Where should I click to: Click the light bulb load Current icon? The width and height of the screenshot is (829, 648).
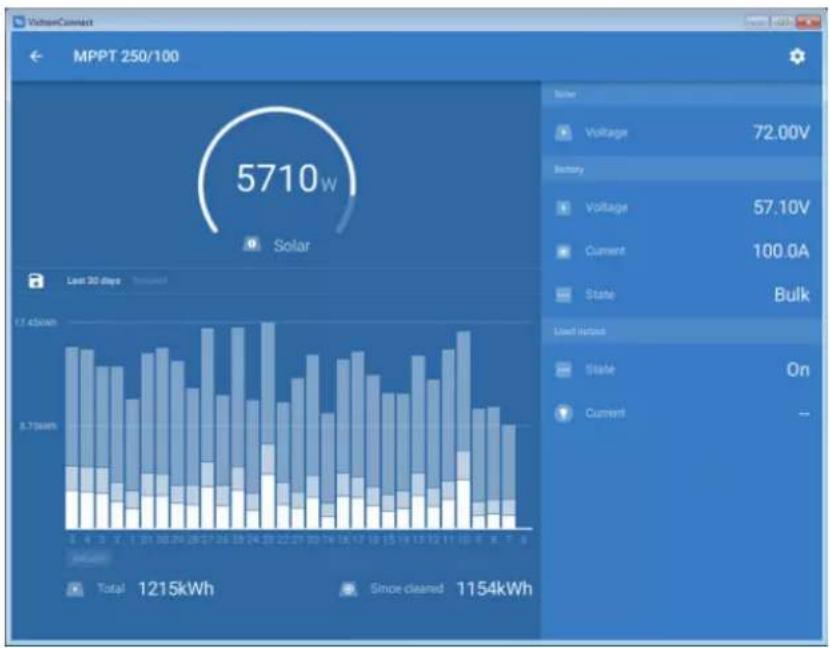pyautogui.click(x=563, y=413)
